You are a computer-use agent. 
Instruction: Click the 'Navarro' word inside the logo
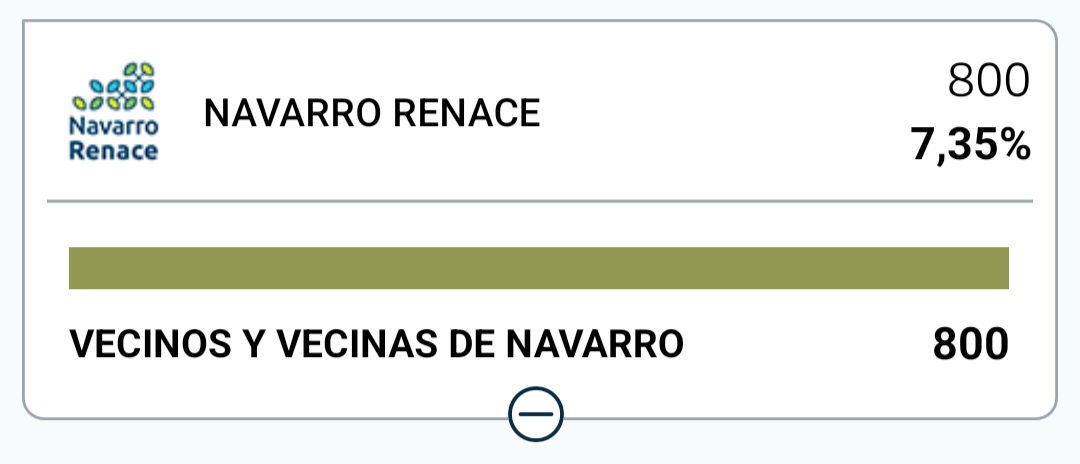click(114, 127)
